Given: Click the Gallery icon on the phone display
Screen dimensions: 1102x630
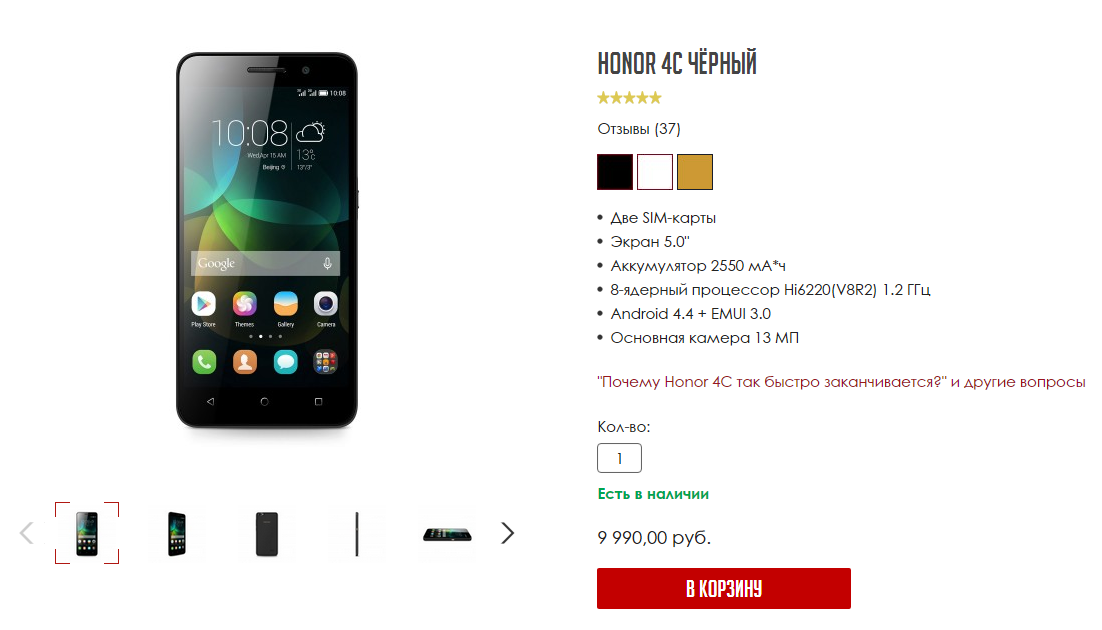Looking at the screenshot, I should [285, 304].
